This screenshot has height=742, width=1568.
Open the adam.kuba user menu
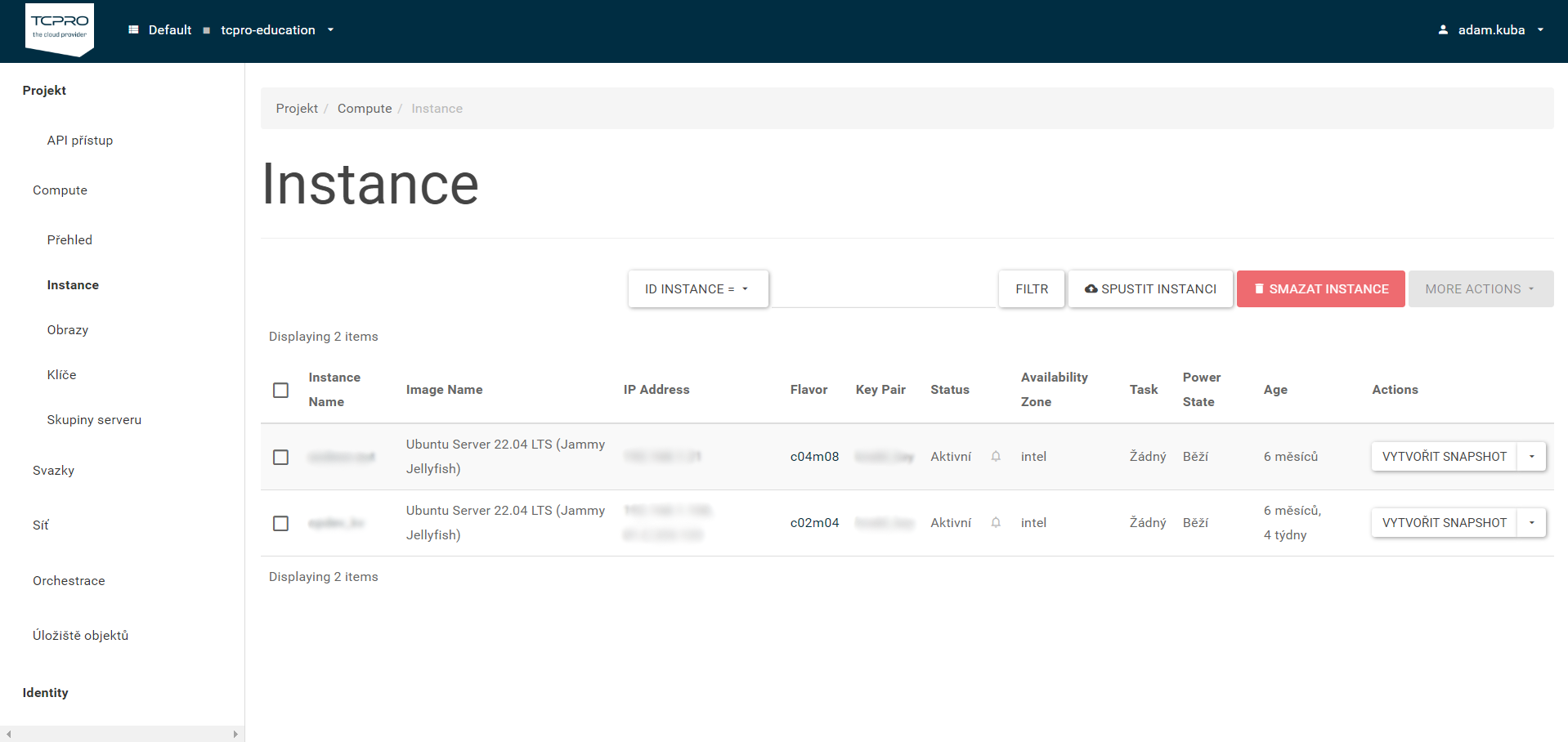coord(1491,29)
